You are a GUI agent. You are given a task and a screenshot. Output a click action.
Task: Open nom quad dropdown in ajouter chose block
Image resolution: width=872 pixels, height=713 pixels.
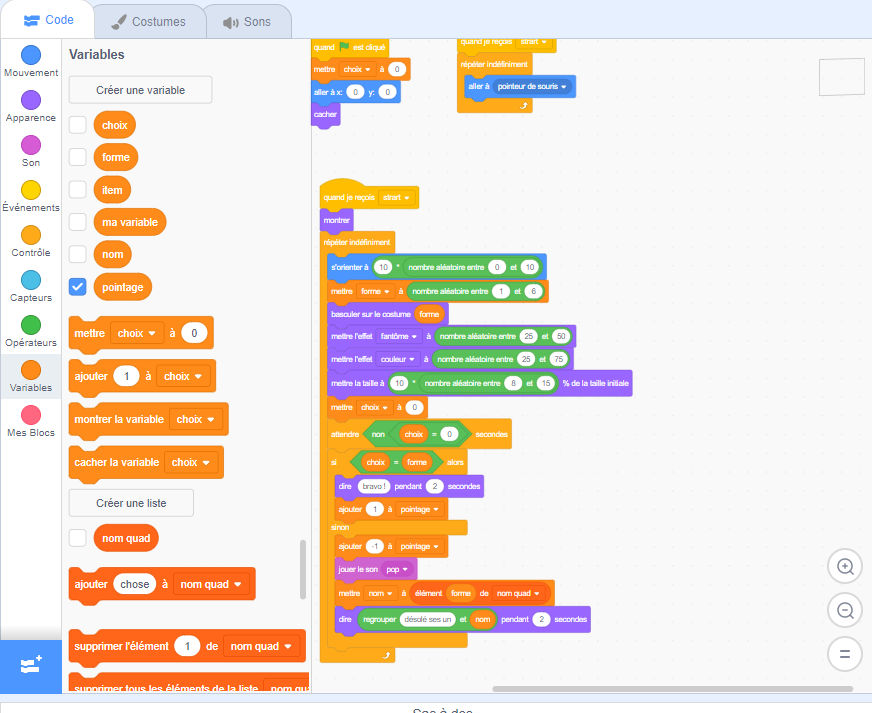tap(211, 584)
